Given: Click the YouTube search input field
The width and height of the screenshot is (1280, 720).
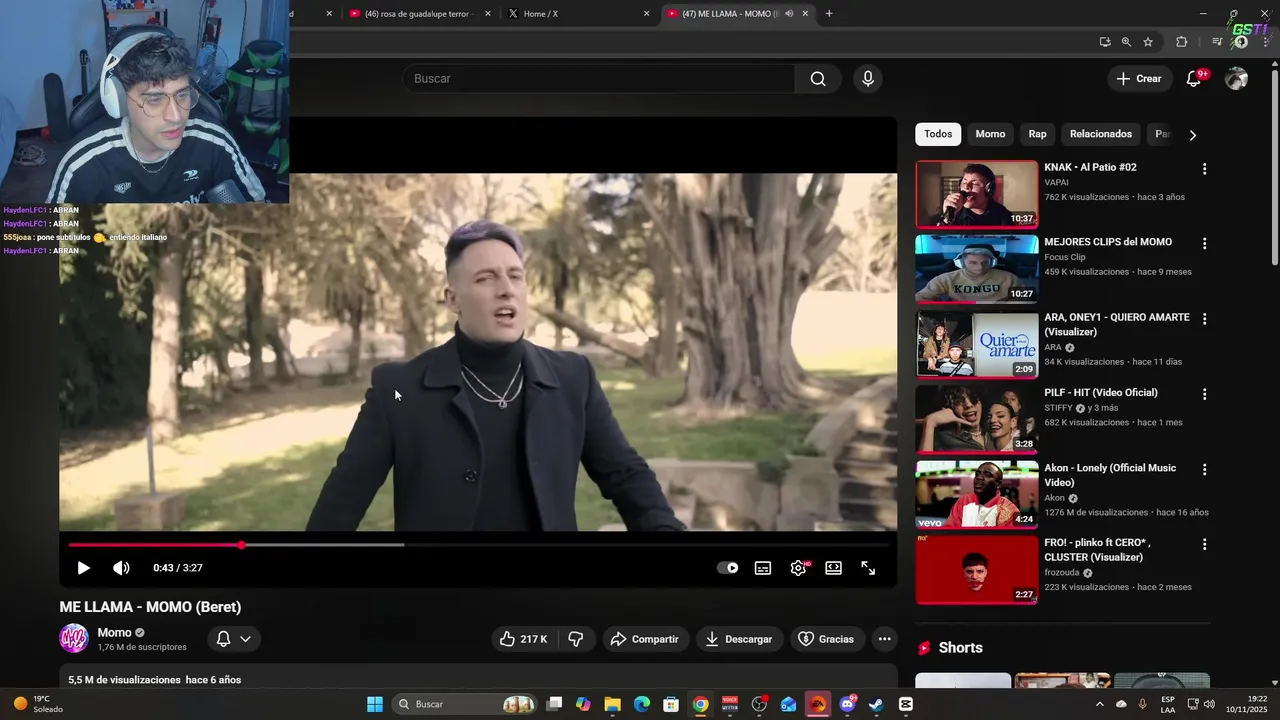Looking at the screenshot, I should pyautogui.click(x=600, y=79).
